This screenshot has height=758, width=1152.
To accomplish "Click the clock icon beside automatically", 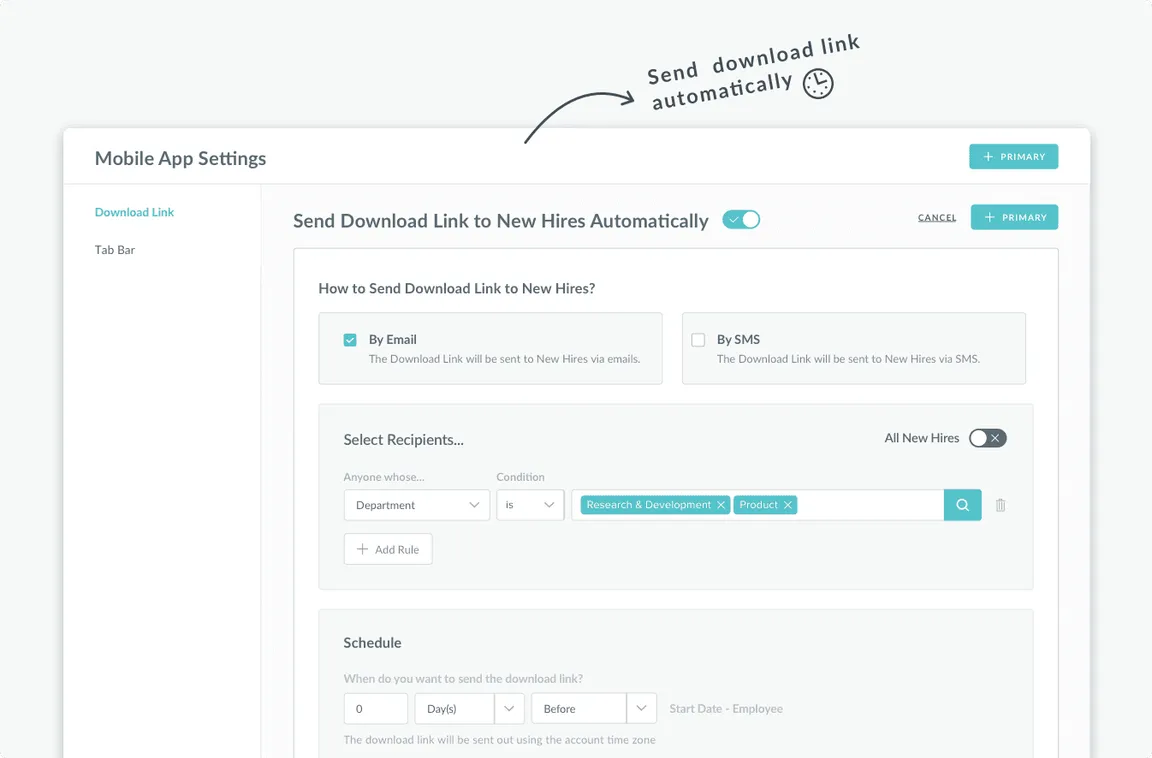I will [x=818, y=84].
